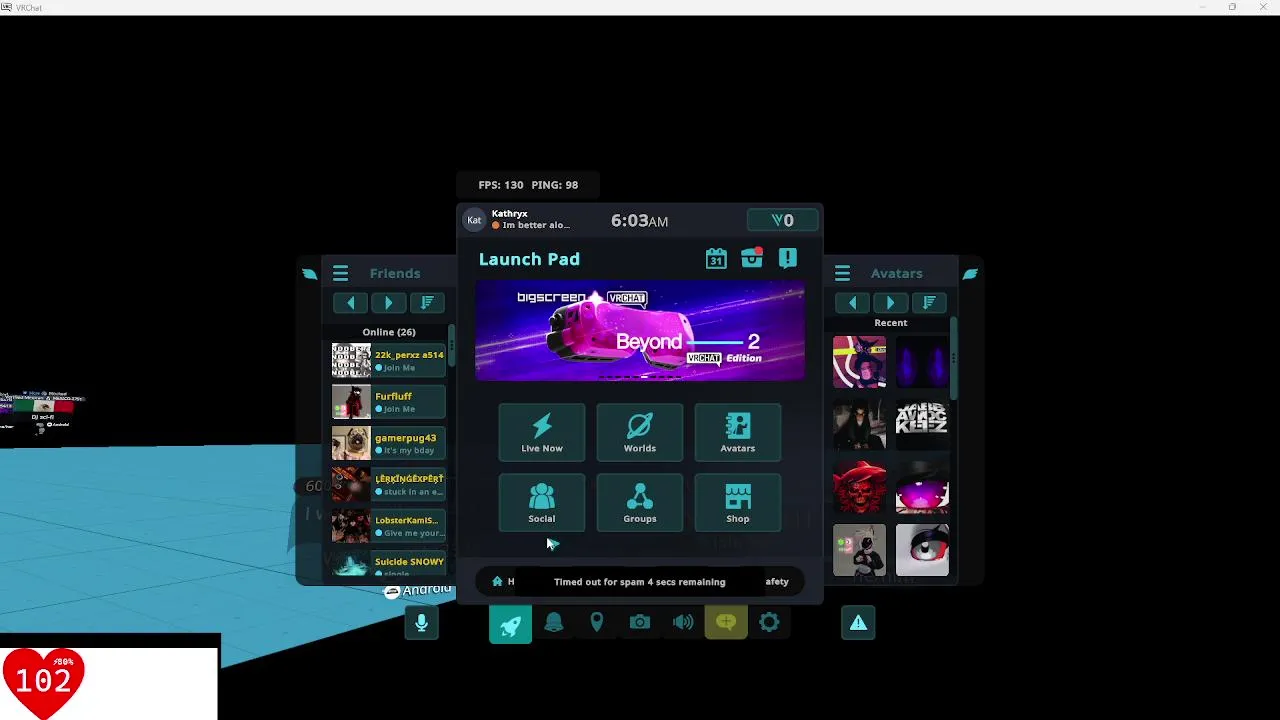
Task: Open the camera tab
Action: [639, 623]
